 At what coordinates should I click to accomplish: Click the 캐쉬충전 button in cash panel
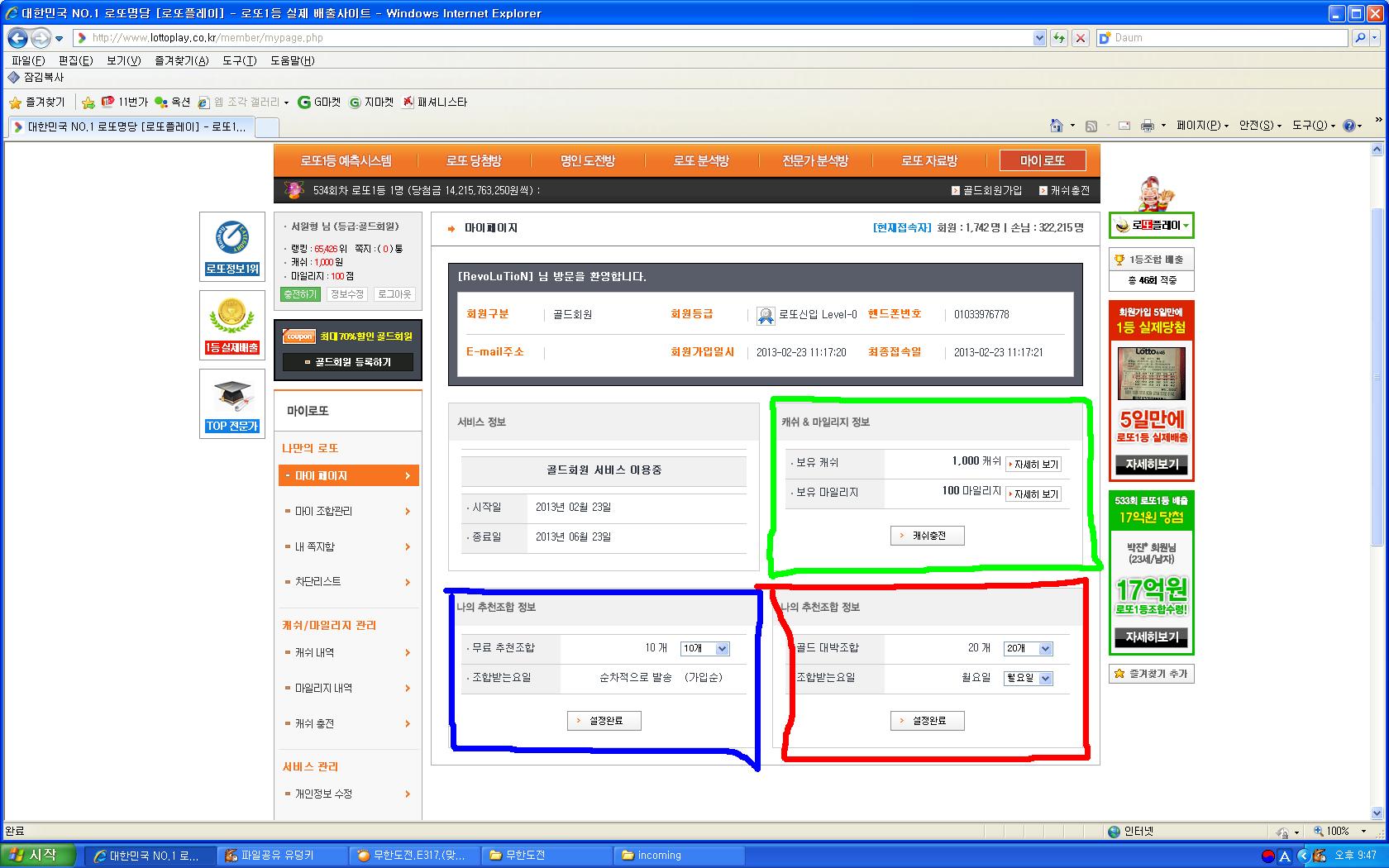(928, 536)
